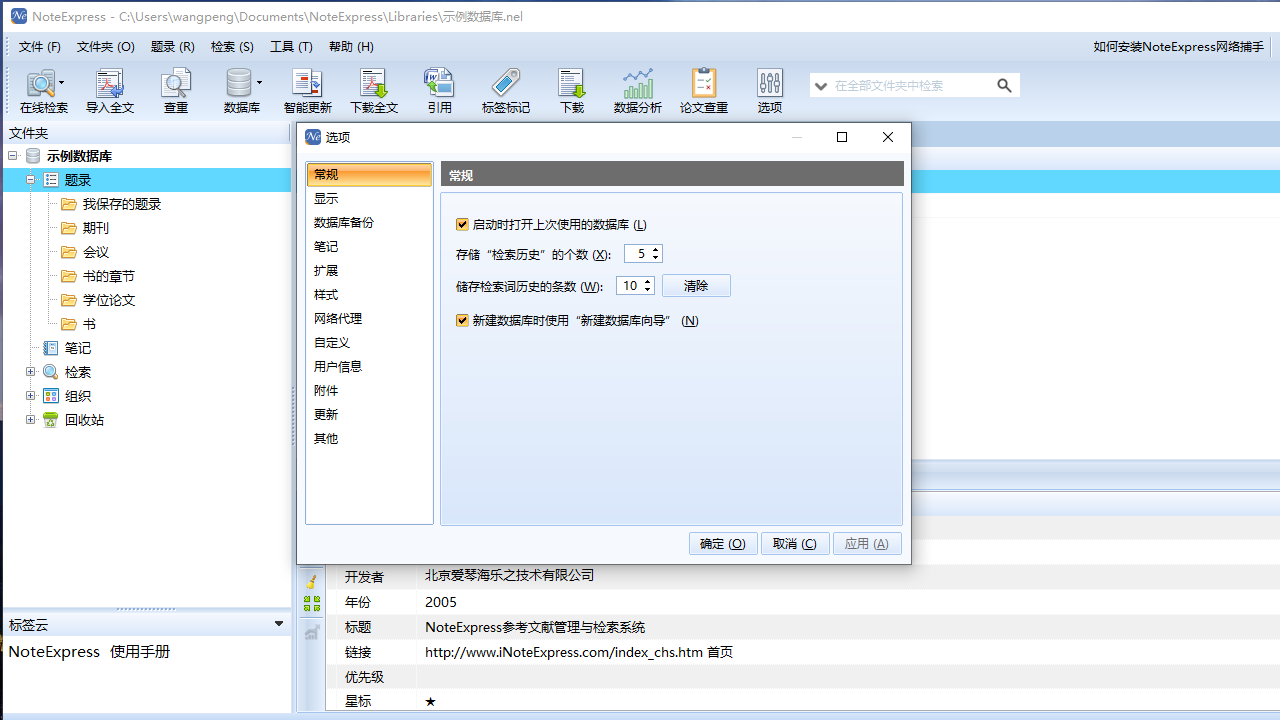
Task: Open the 工具 menu
Action: pos(290,46)
